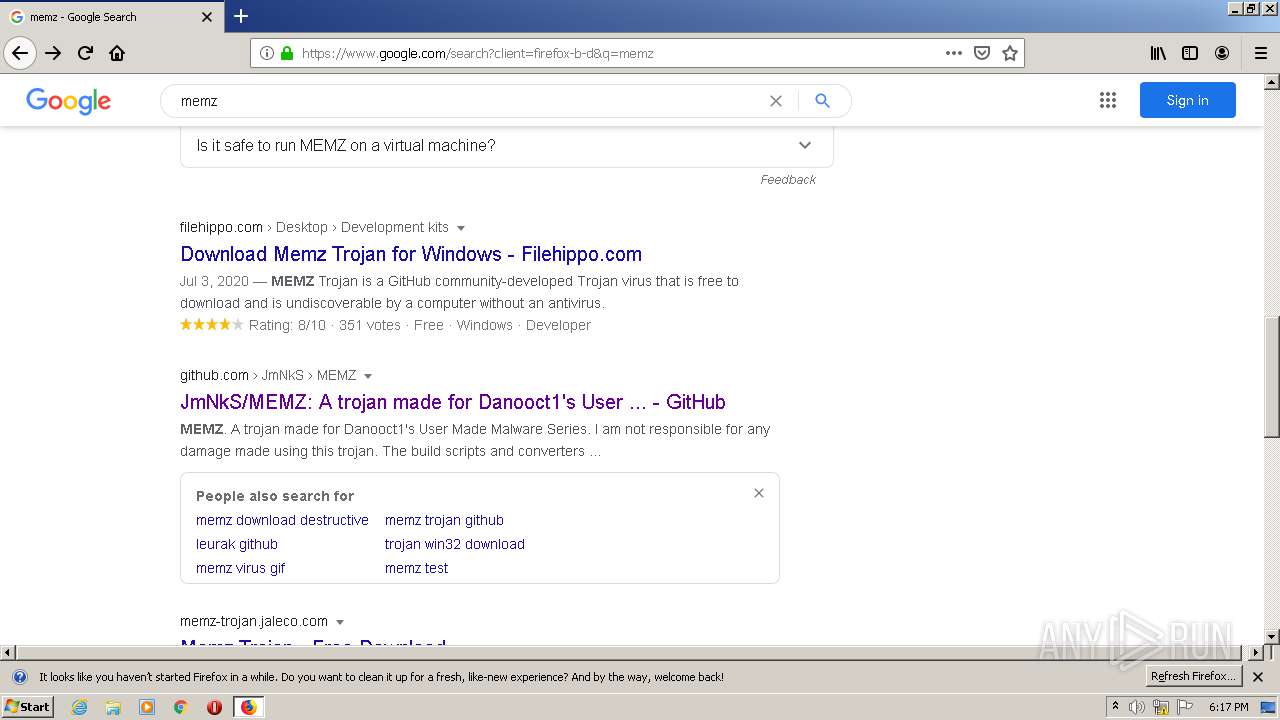Image resolution: width=1280 pixels, height=720 pixels.
Task: Open the page actions three-dots menu
Action: point(954,53)
